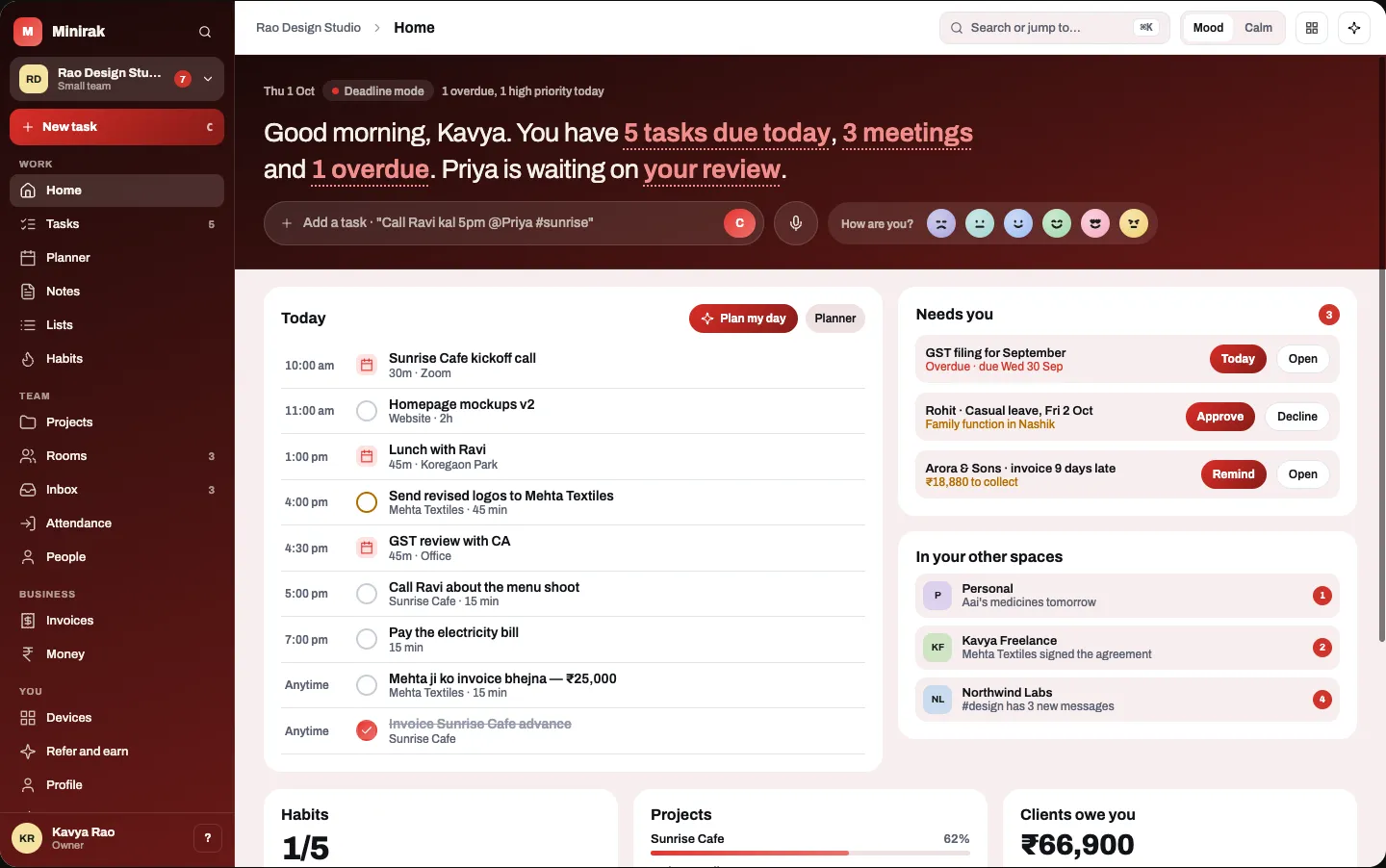Click the plus icon in Add a task field

287,223
